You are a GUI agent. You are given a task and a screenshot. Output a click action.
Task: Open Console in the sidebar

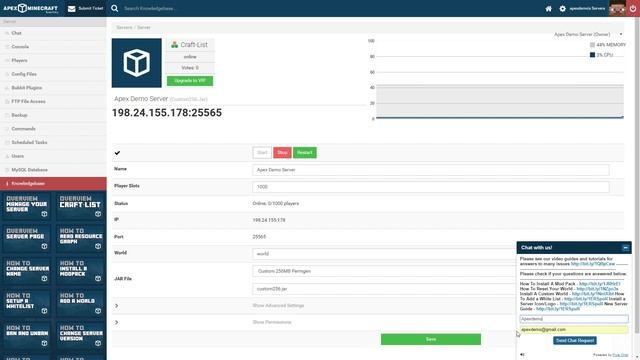click(x=53, y=47)
